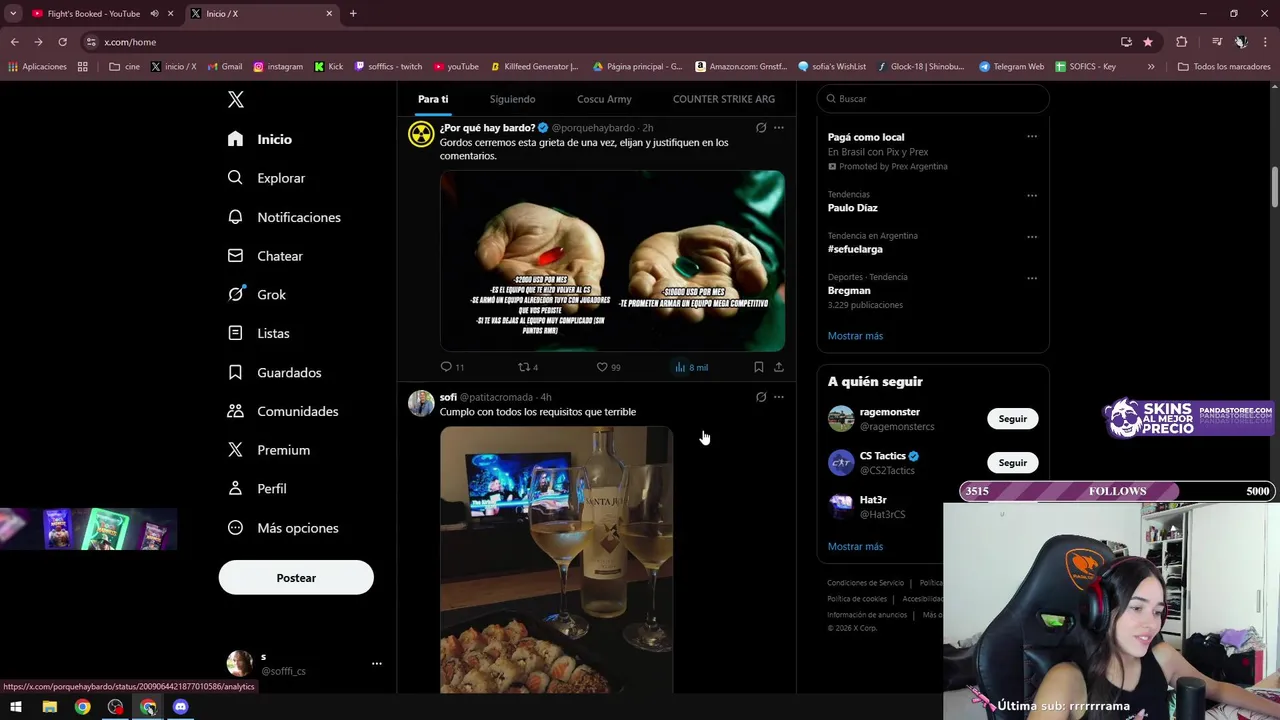
Task: Open Chatear in the sidebar
Action: (x=266, y=256)
